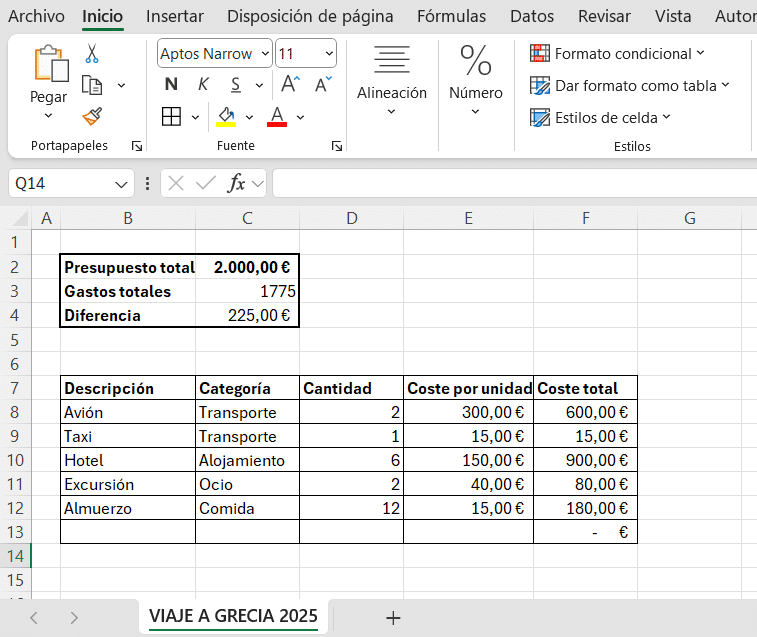Click the select-all corner triangle
Image resolution: width=757 pixels, height=637 pixels.
pos(19,218)
